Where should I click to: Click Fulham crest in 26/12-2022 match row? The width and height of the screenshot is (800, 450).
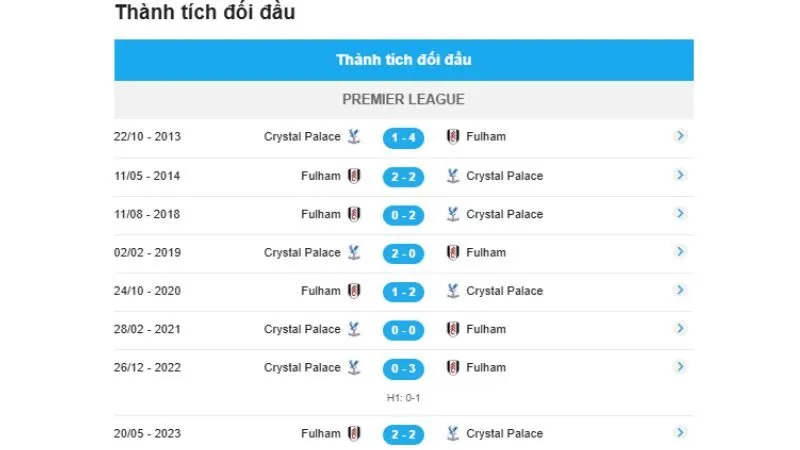(x=454, y=368)
